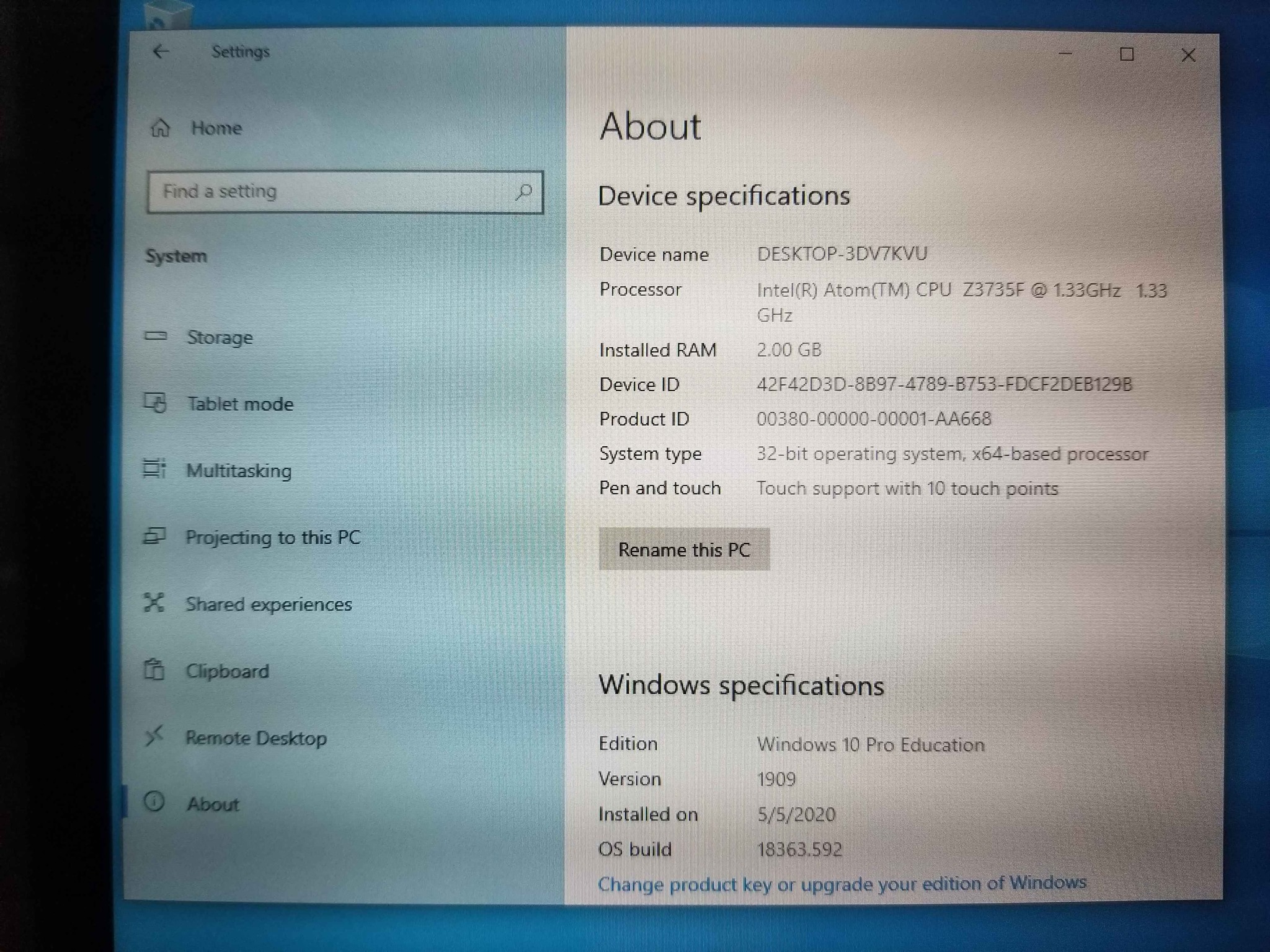Maximize the Settings window
Screen dimensions: 1270x952
[x=1127, y=55]
